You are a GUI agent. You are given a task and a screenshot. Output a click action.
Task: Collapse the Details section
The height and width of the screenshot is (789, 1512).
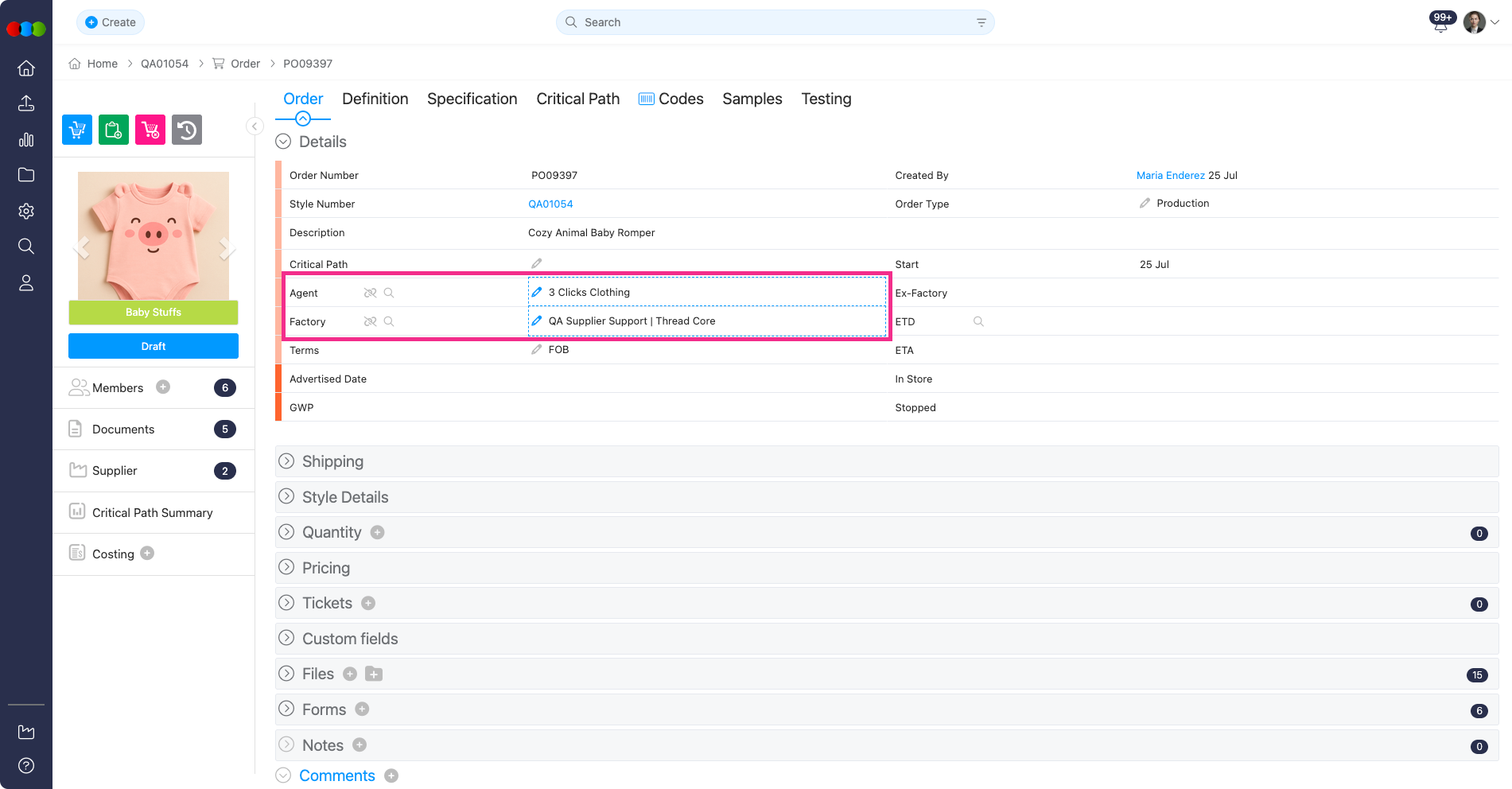click(x=283, y=142)
